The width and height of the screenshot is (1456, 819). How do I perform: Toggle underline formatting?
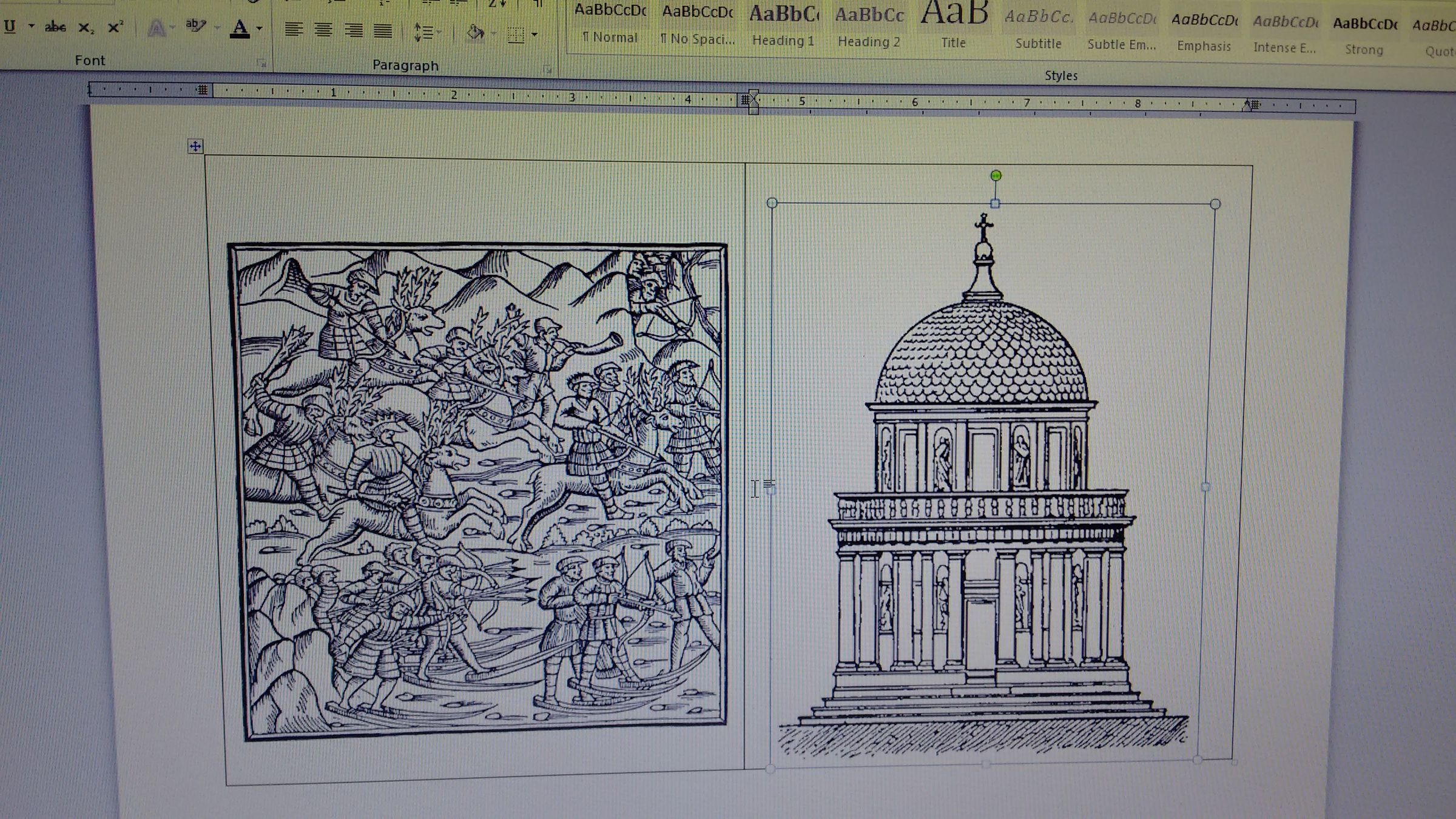pos(10,27)
